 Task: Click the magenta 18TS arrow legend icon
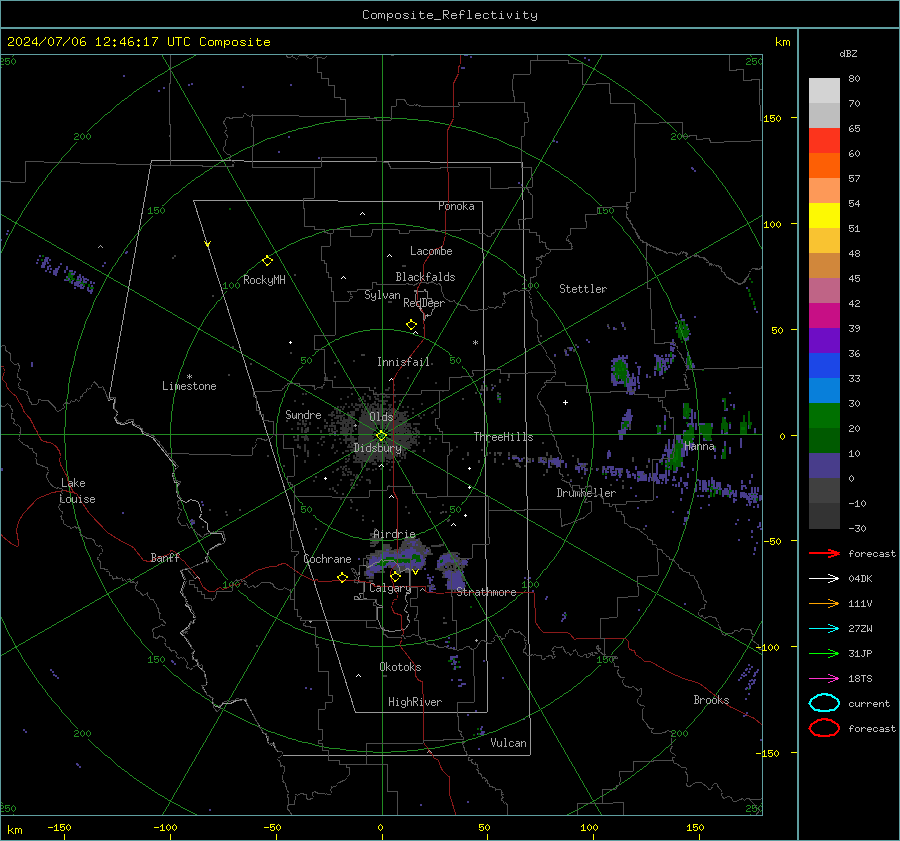(824, 679)
